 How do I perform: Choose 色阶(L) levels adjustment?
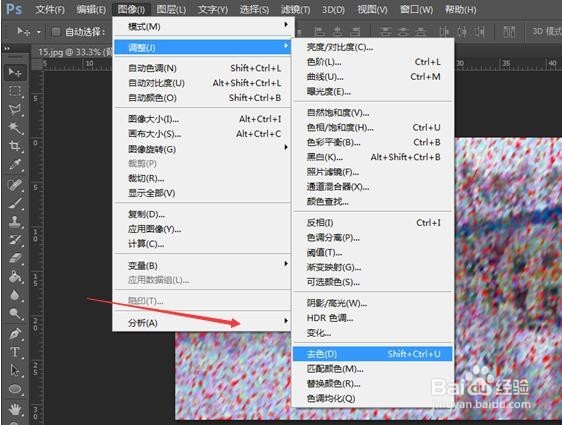(373, 62)
